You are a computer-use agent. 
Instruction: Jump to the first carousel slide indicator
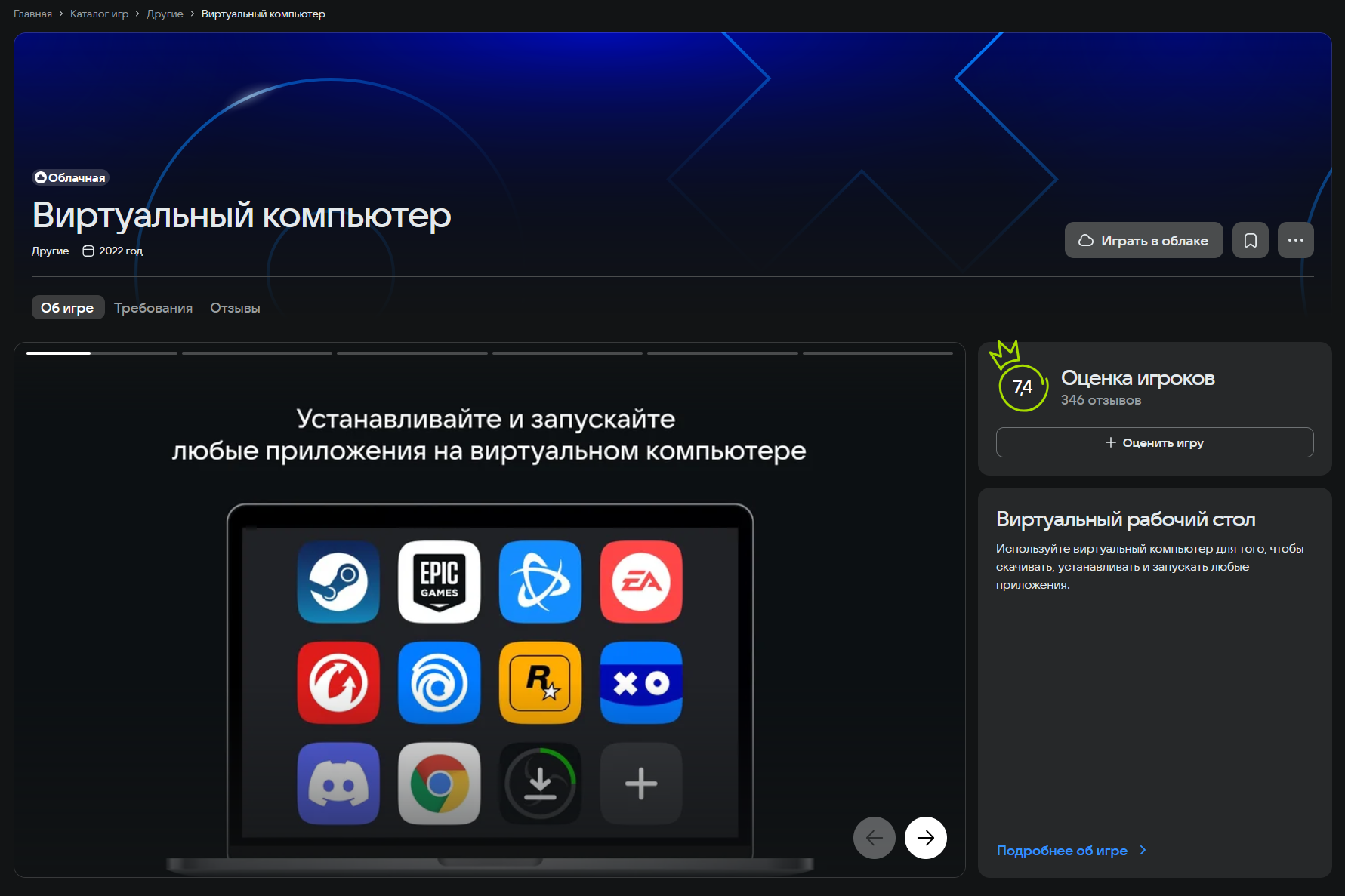click(102, 353)
